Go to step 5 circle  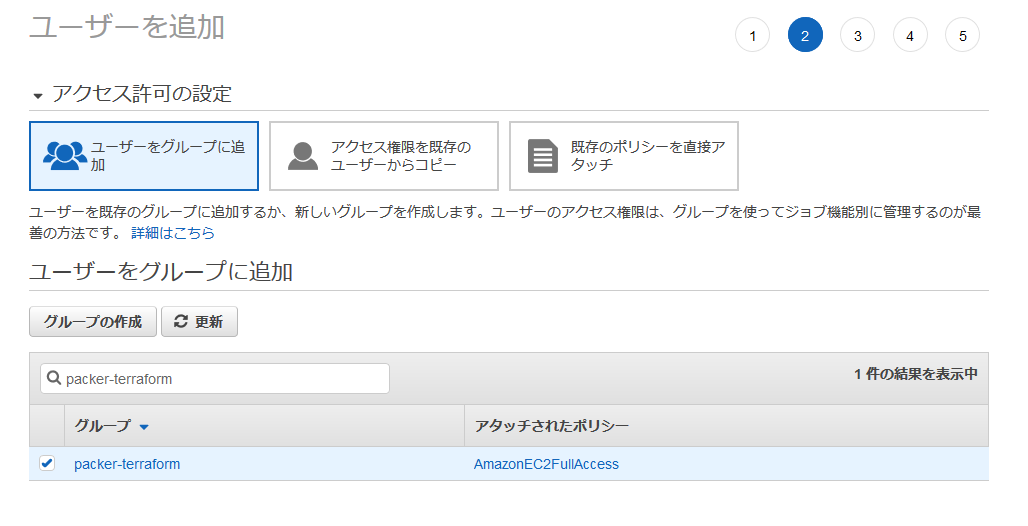tap(962, 36)
